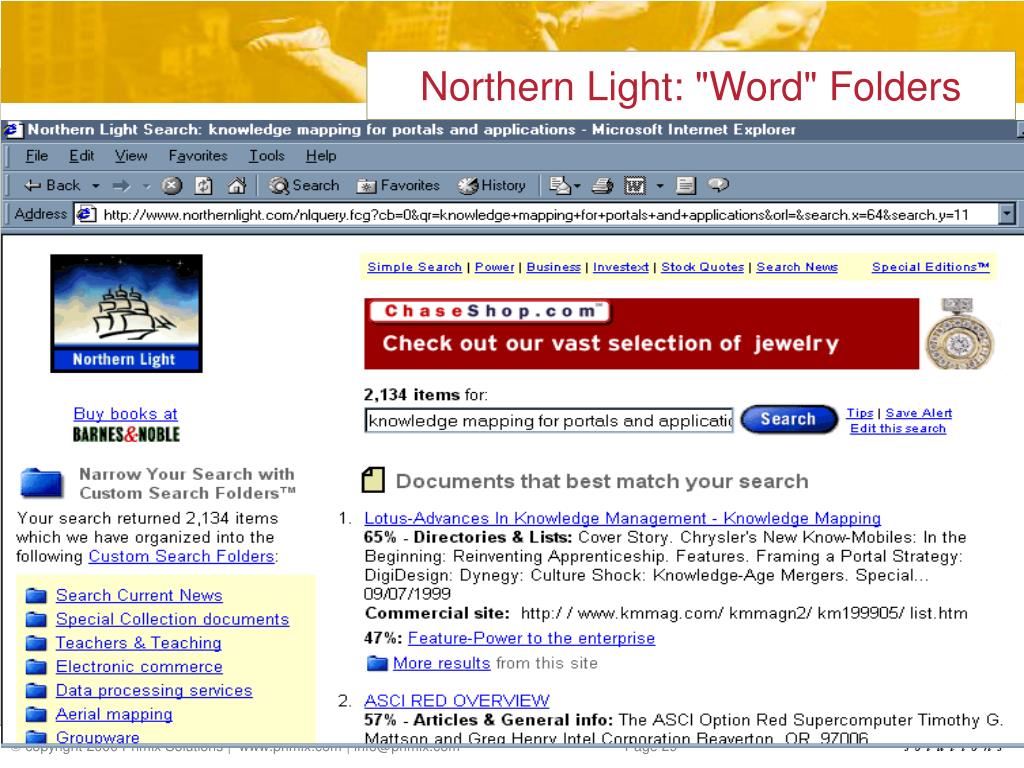
Task: Open the Edit menu
Action: point(82,156)
